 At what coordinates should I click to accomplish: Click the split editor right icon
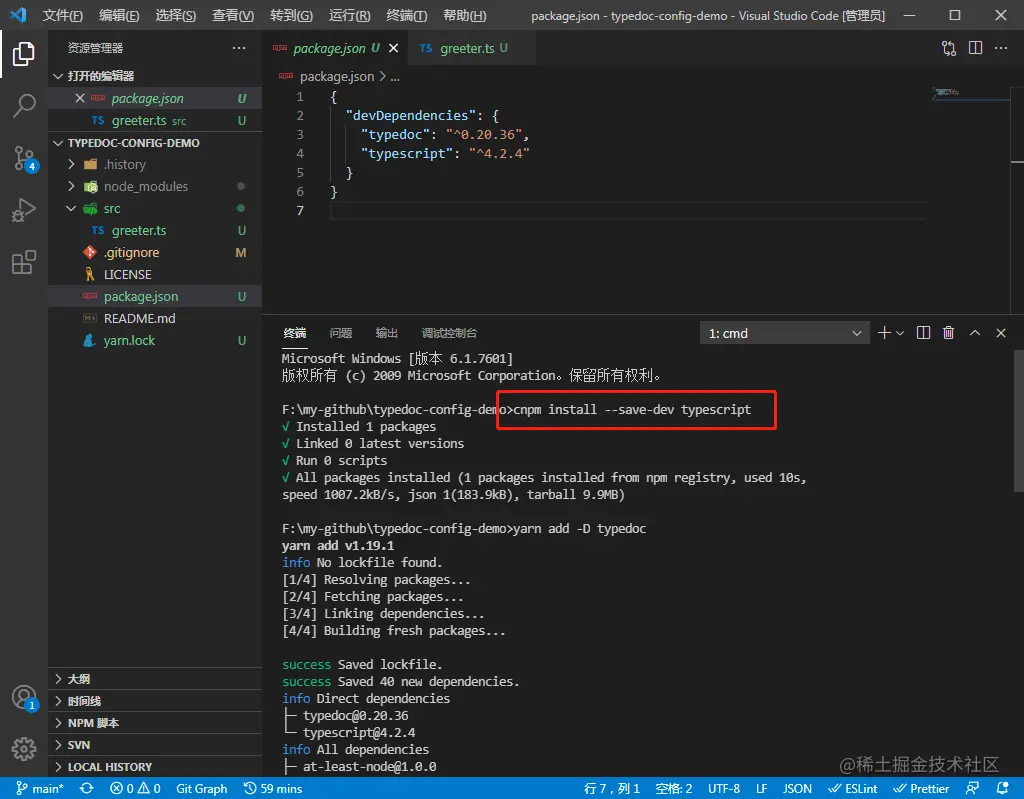click(974, 48)
